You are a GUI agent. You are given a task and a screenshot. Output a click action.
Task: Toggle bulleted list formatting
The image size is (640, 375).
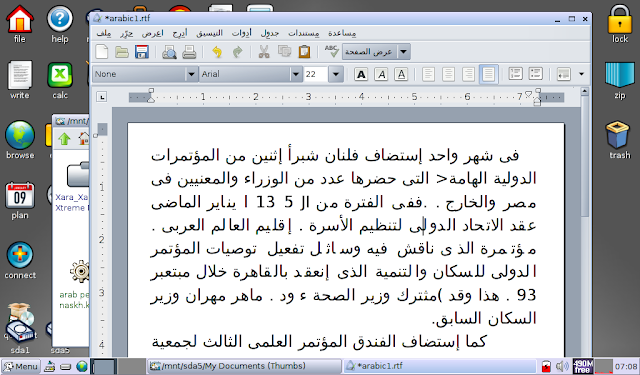pyautogui.click(x=536, y=74)
